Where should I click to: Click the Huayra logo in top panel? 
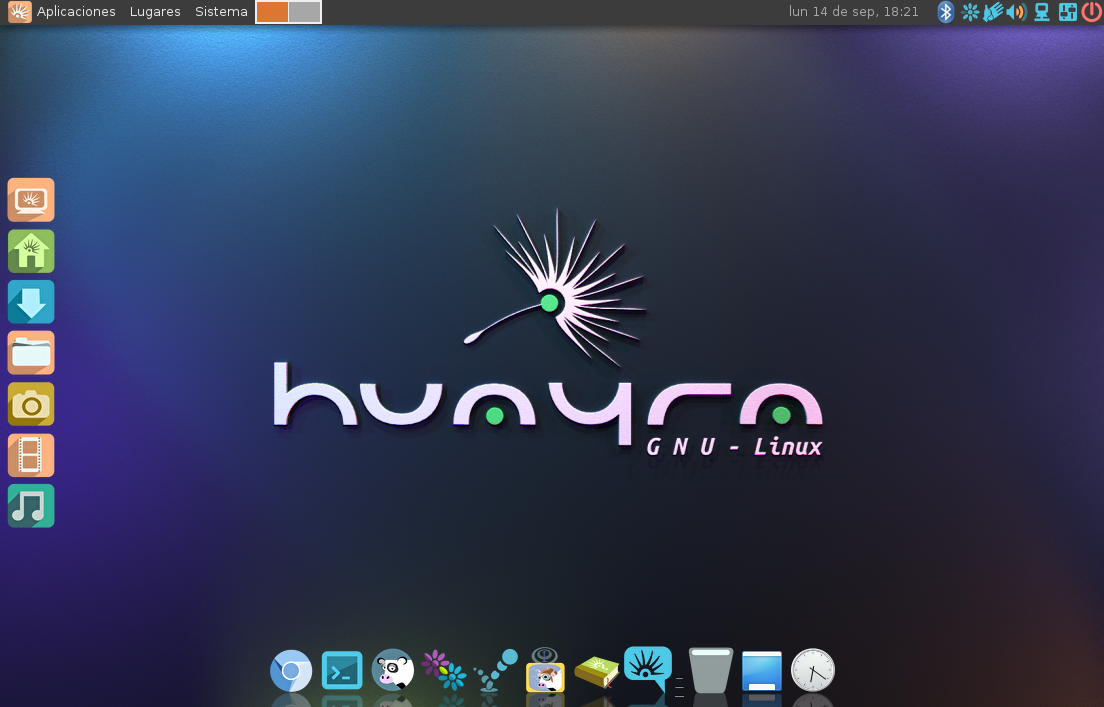20,12
